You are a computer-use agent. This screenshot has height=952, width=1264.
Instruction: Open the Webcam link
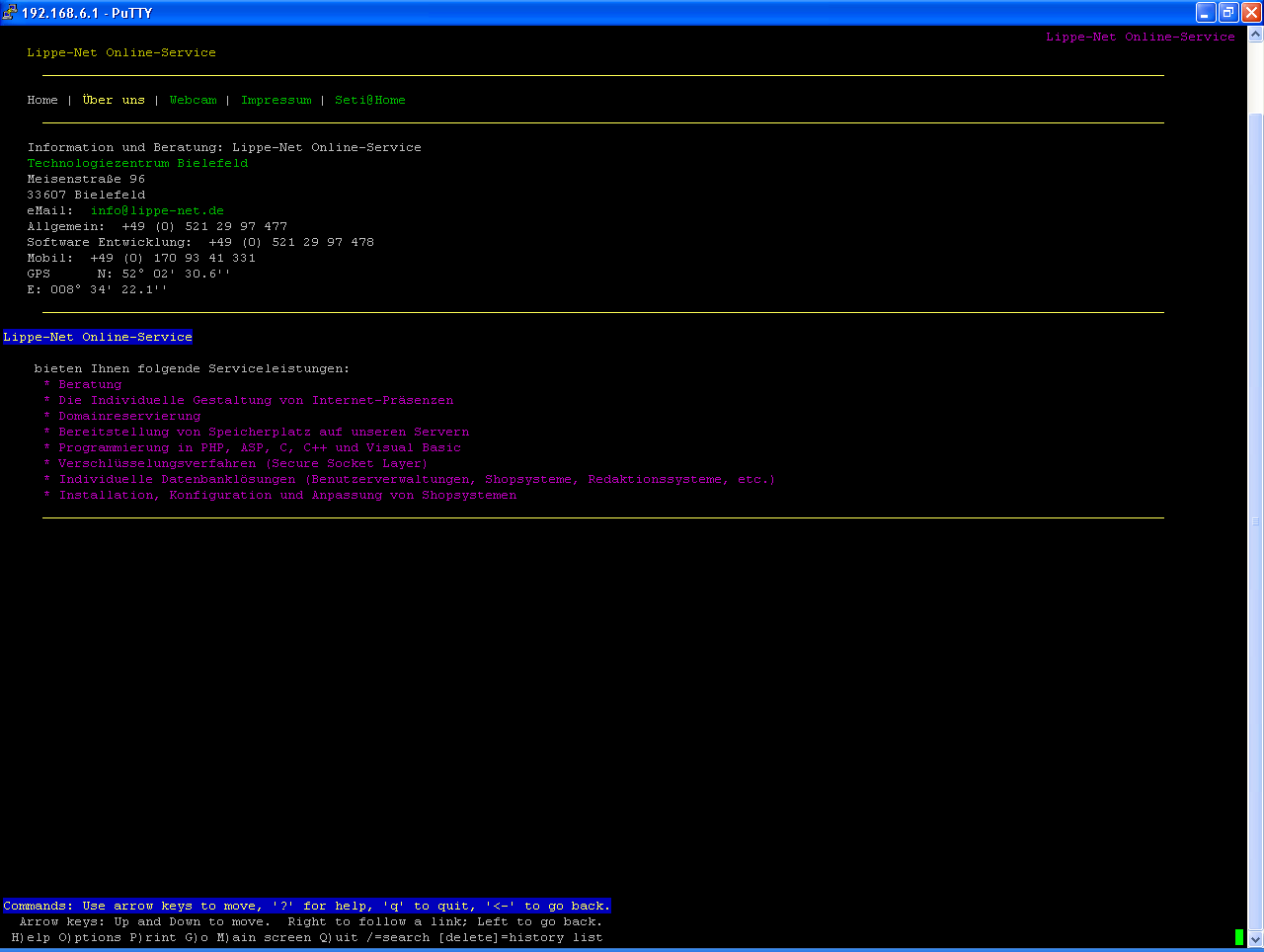pyautogui.click(x=194, y=100)
